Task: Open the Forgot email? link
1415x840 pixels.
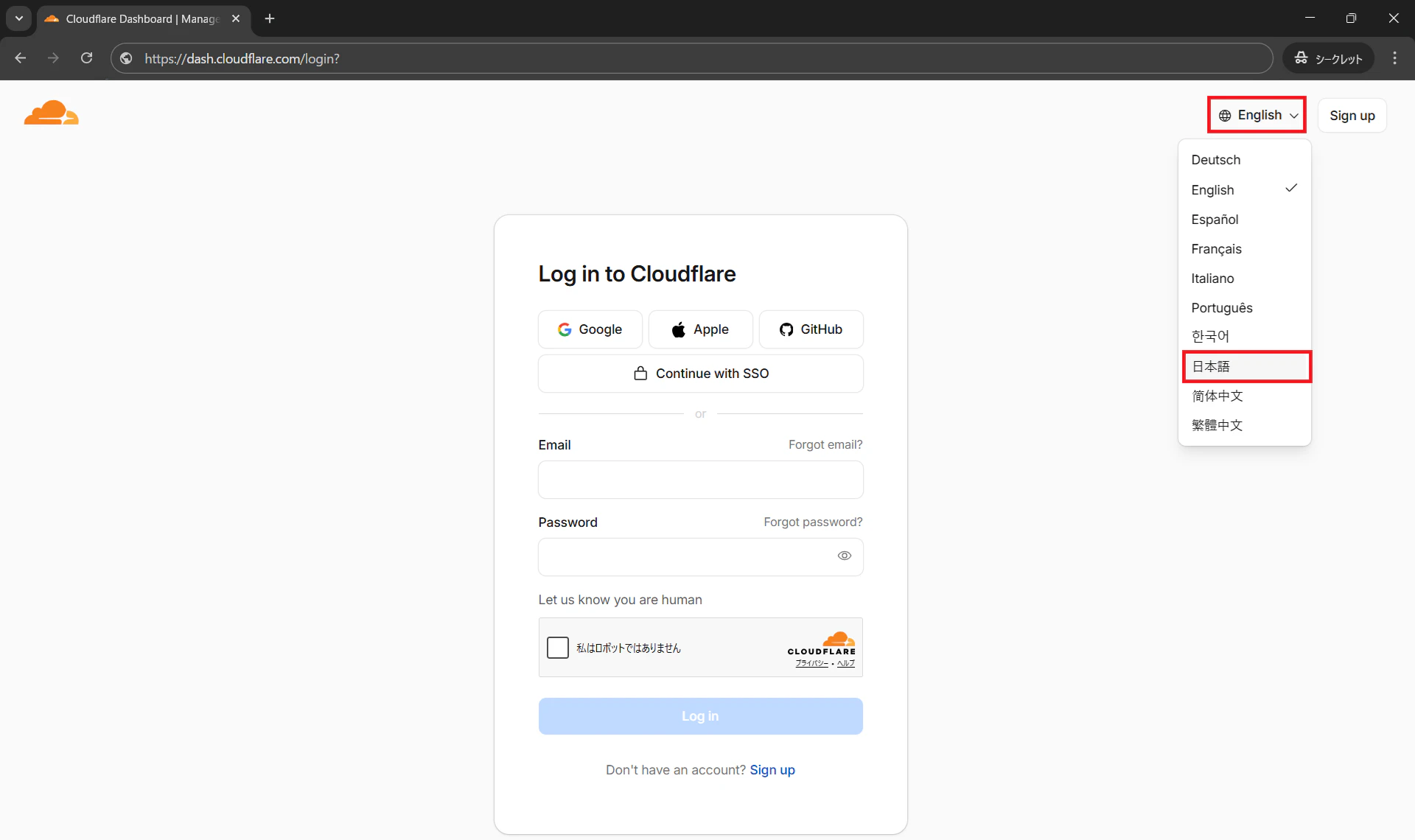Action: click(x=825, y=444)
